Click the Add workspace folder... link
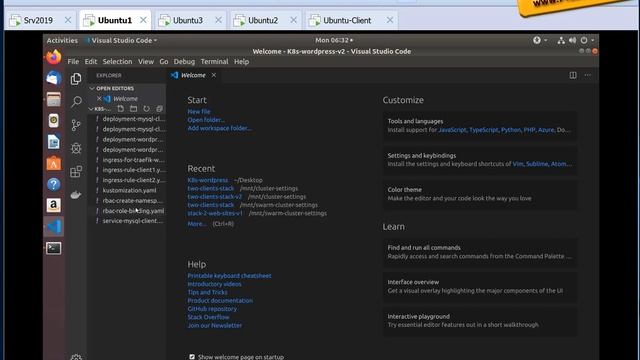Screen dimensions: 640x360 220,128
